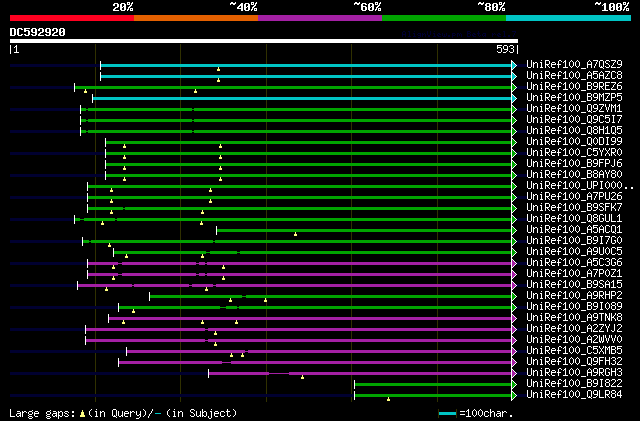Click the UniRef100_A5C3G6 text

574,263
